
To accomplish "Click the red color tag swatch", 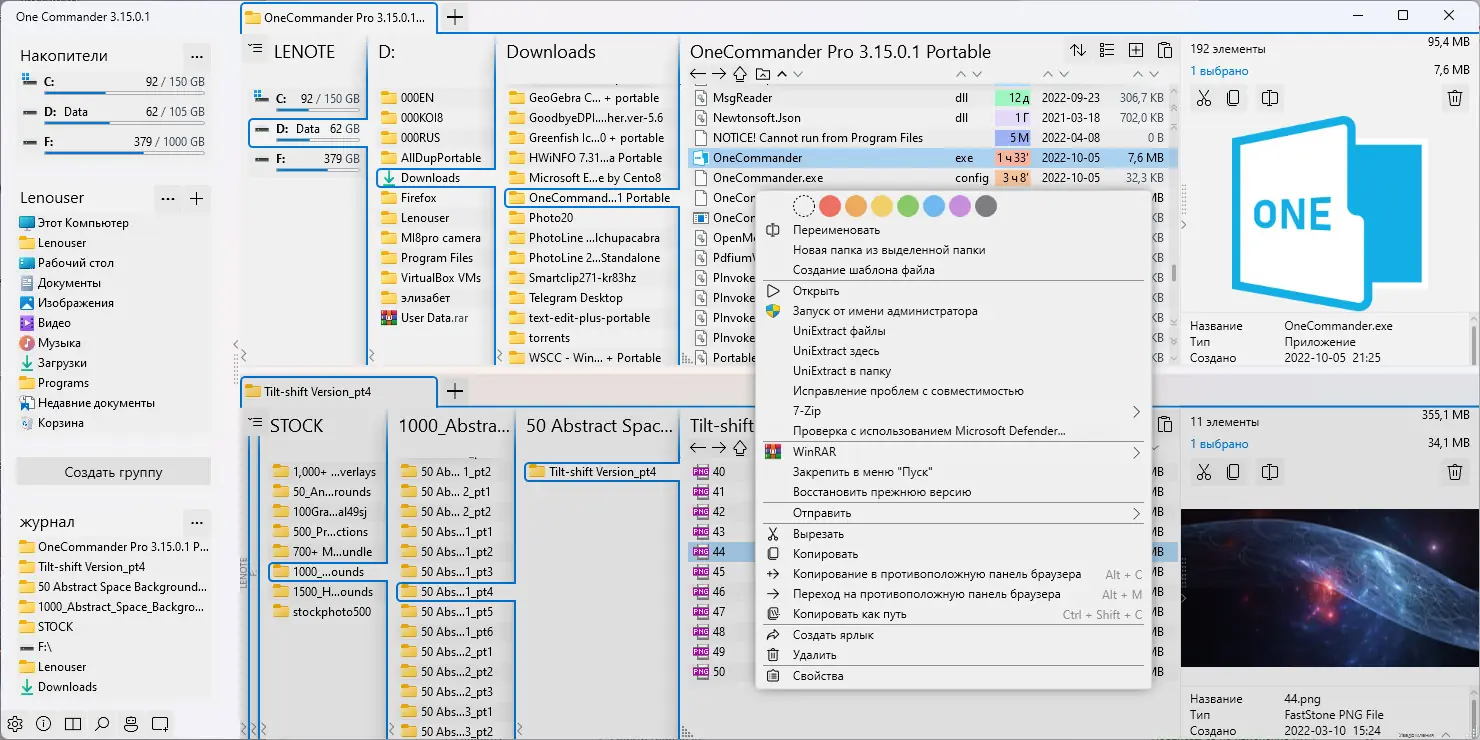I will click(x=830, y=206).
